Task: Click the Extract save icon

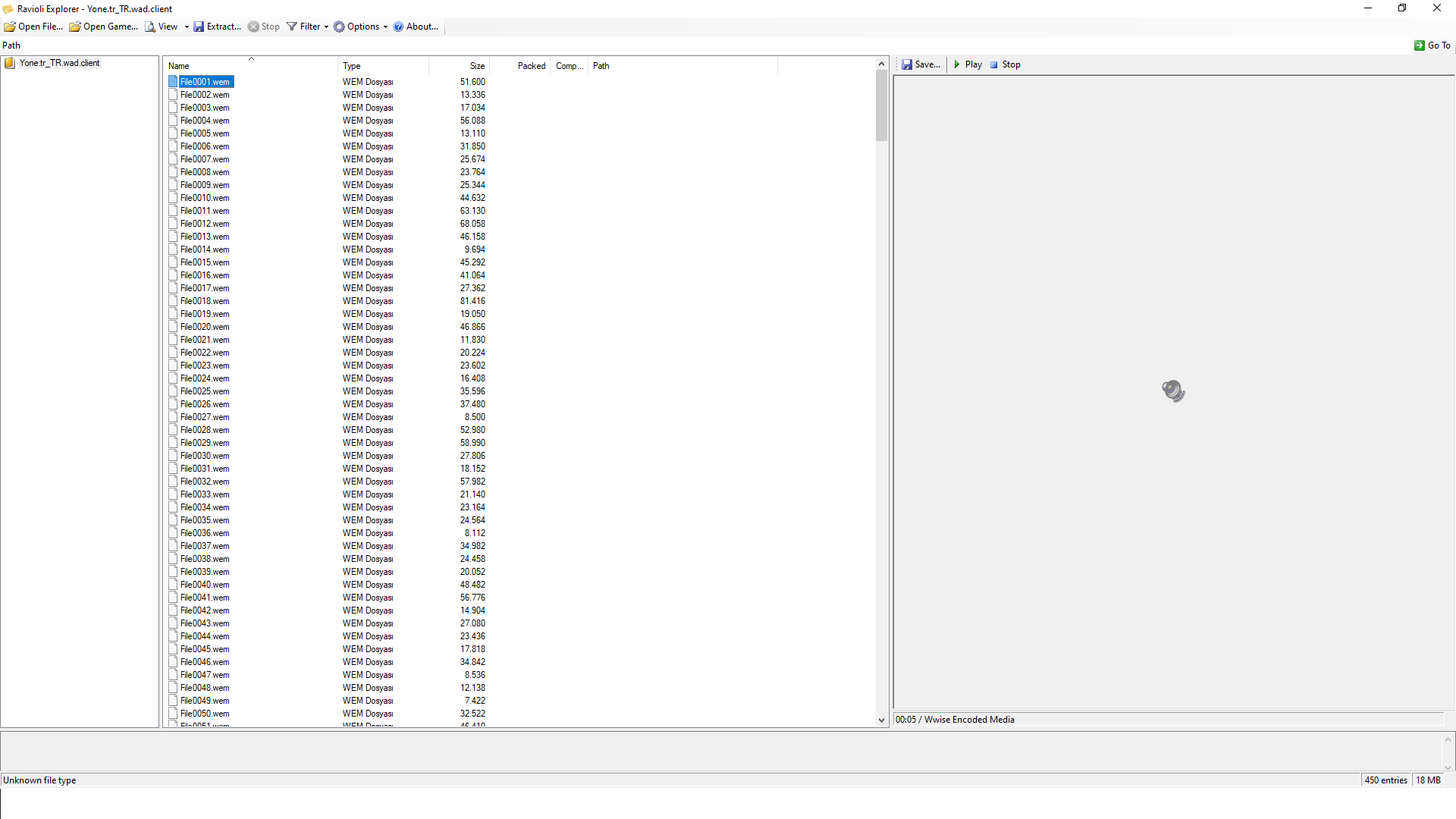Action: pos(199,27)
